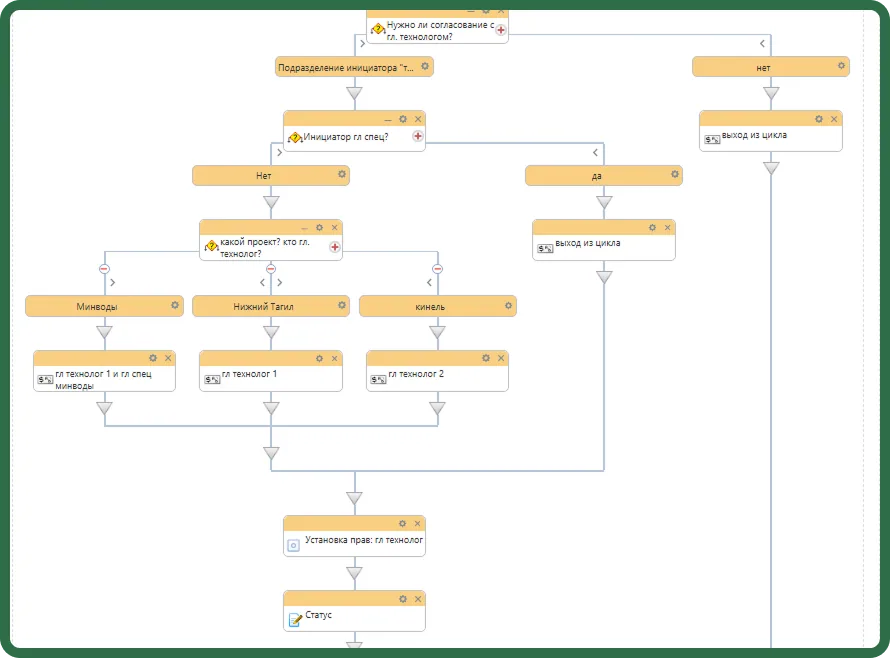Open gear of 'кинель' branch header
The height and width of the screenshot is (658, 890).
pos(508,305)
